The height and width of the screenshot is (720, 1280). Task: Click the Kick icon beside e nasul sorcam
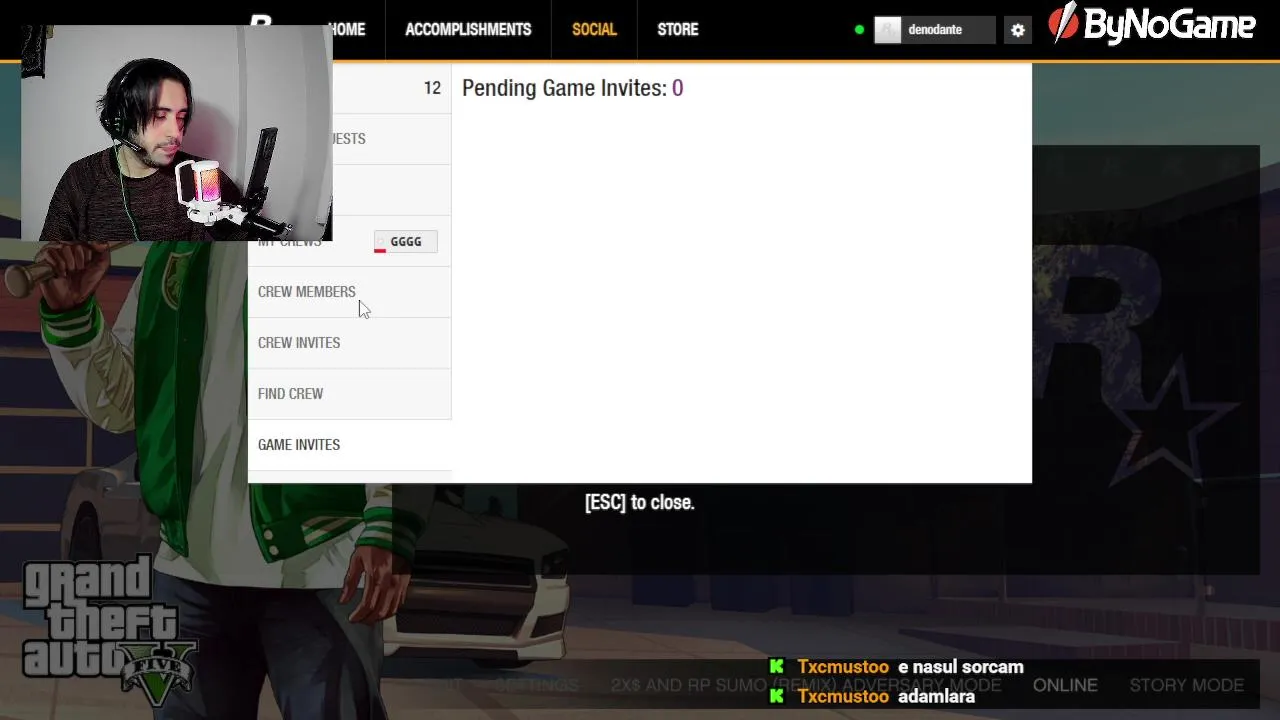pos(777,667)
